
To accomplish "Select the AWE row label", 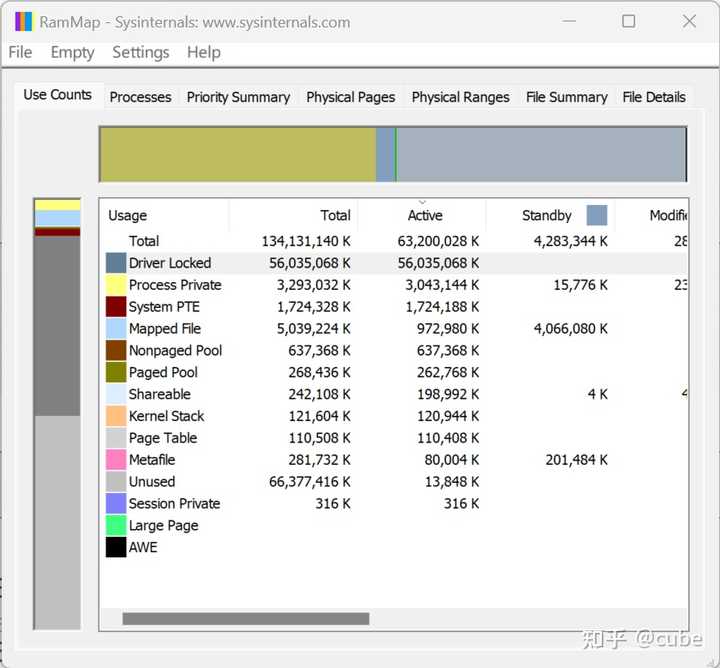I will (x=143, y=547).
